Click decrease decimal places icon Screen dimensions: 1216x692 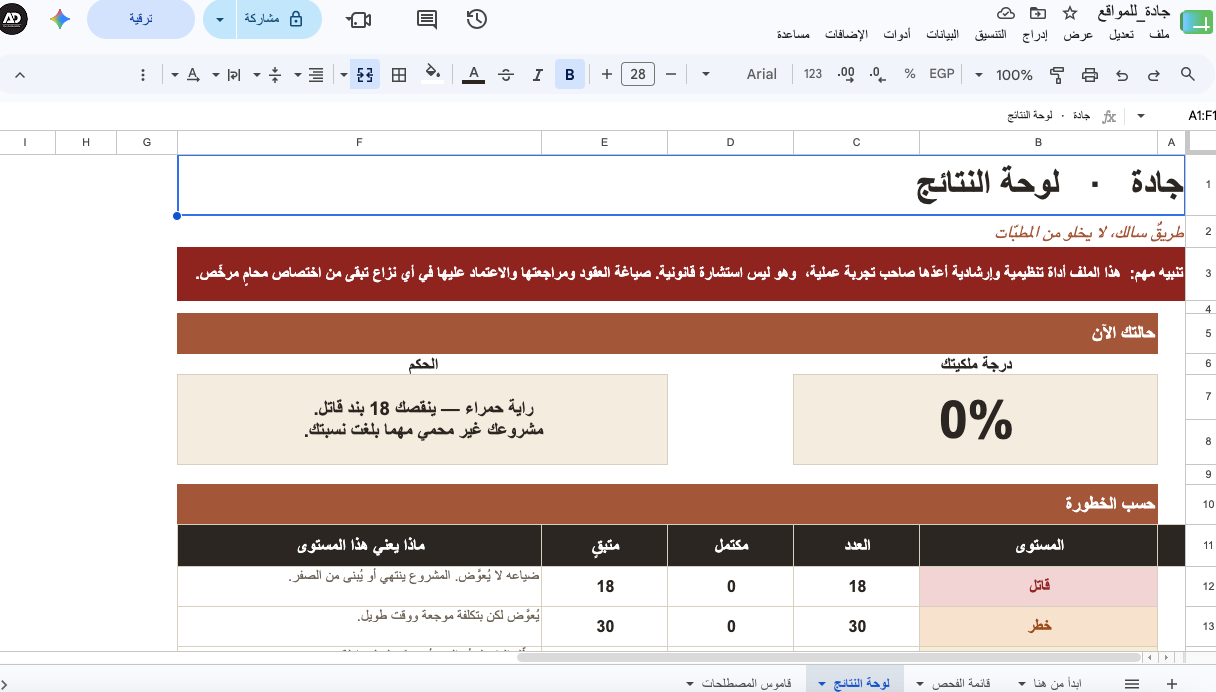click(878, 74)
